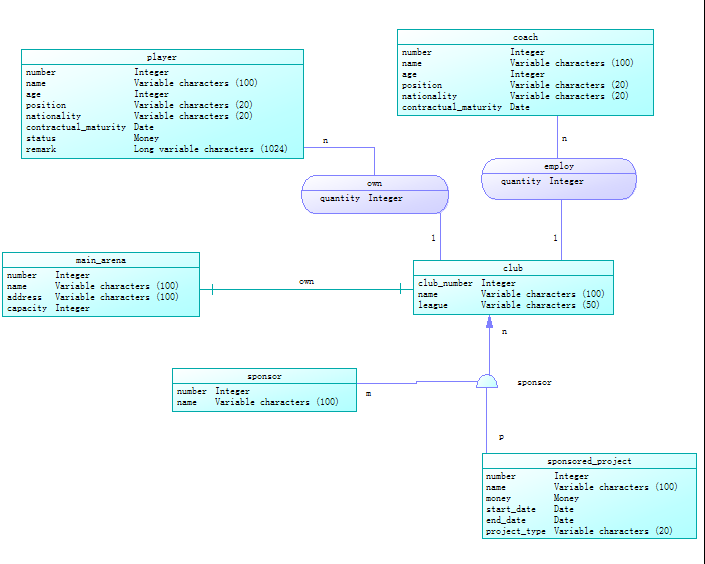Click the 'nationality' attribute in coach
Viewport: 705px width, 564px height.
click(x=429, y=96)
